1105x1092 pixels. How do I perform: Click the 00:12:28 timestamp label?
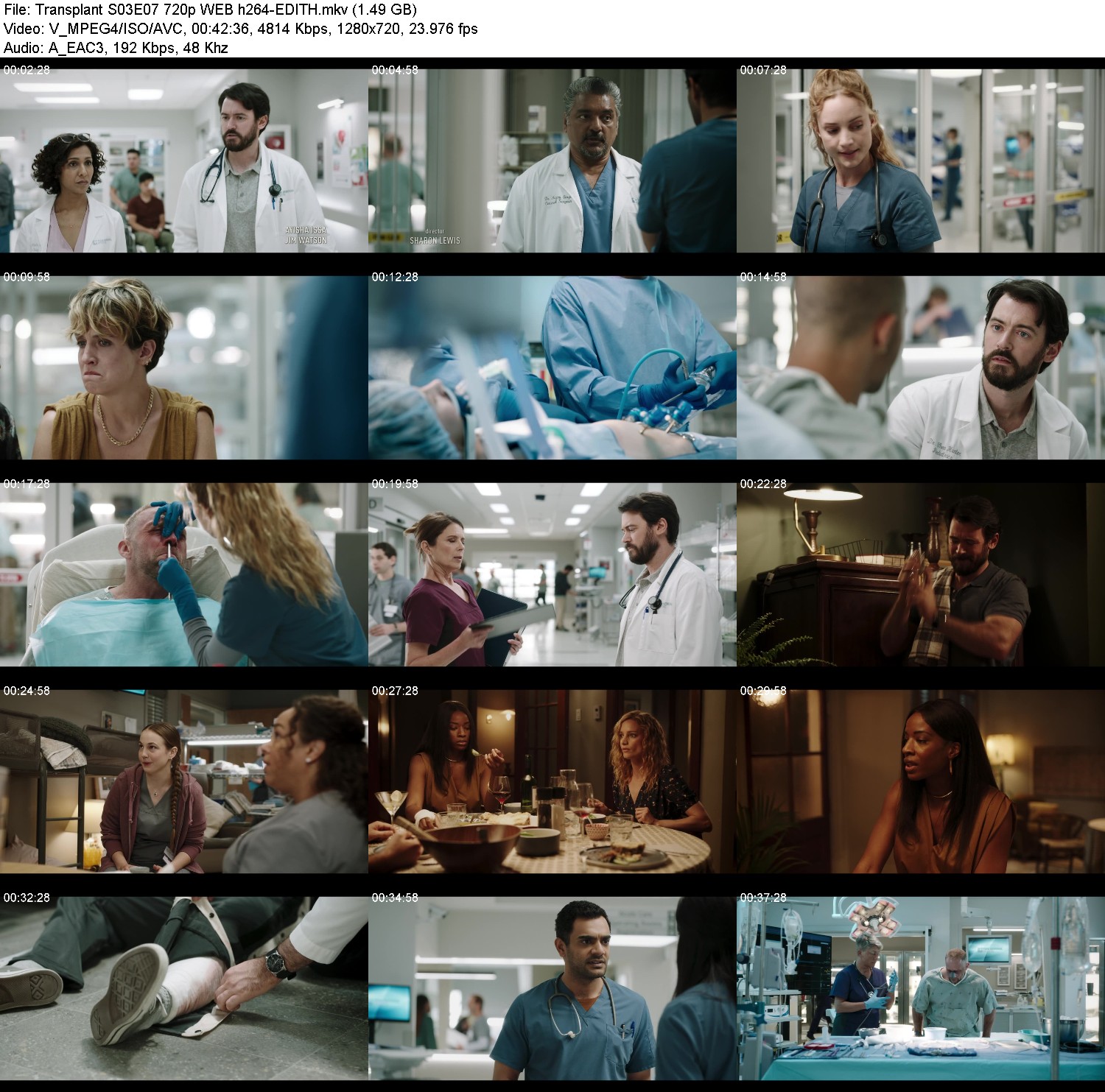click(395, 277)
